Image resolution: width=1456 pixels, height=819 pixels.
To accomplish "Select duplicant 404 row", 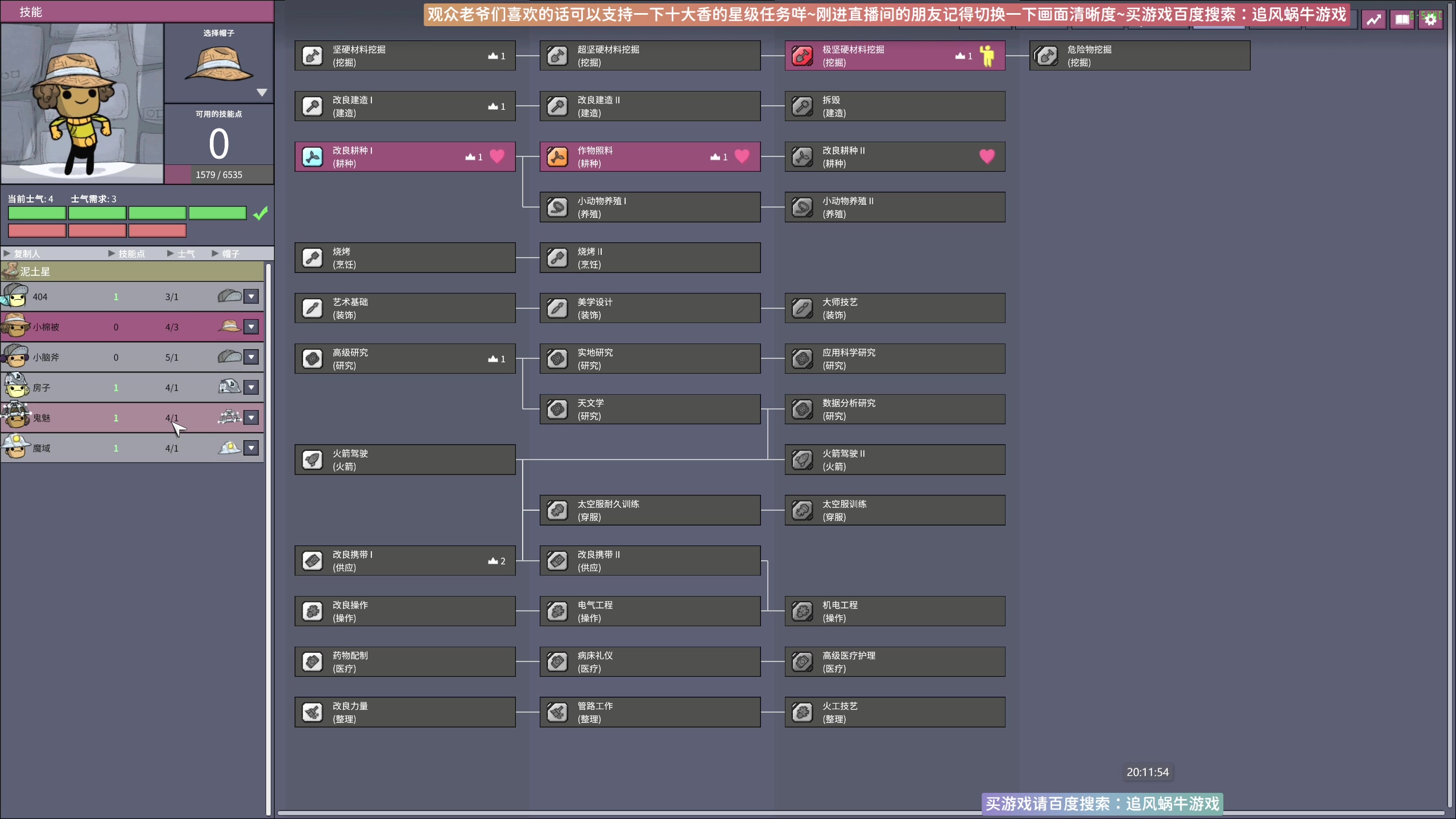I will click(x=132, y=296).
